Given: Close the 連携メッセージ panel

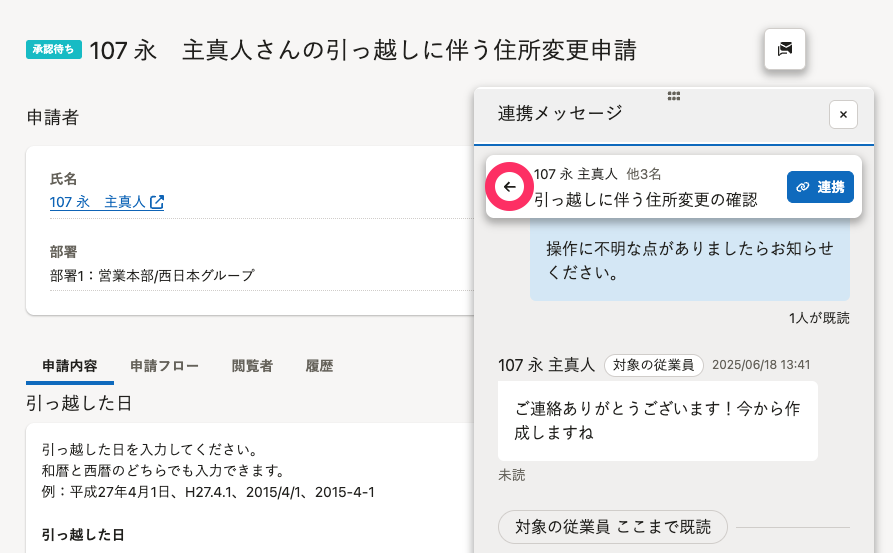Looking at the screenshot, I should [x=843, y=115].
